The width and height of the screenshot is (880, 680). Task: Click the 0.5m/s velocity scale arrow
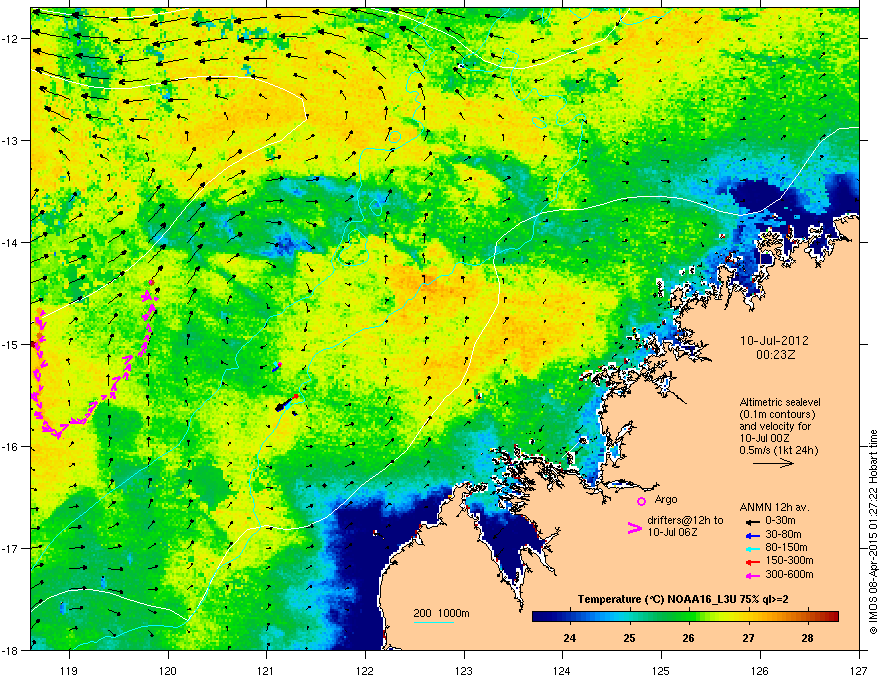[773, 463]
